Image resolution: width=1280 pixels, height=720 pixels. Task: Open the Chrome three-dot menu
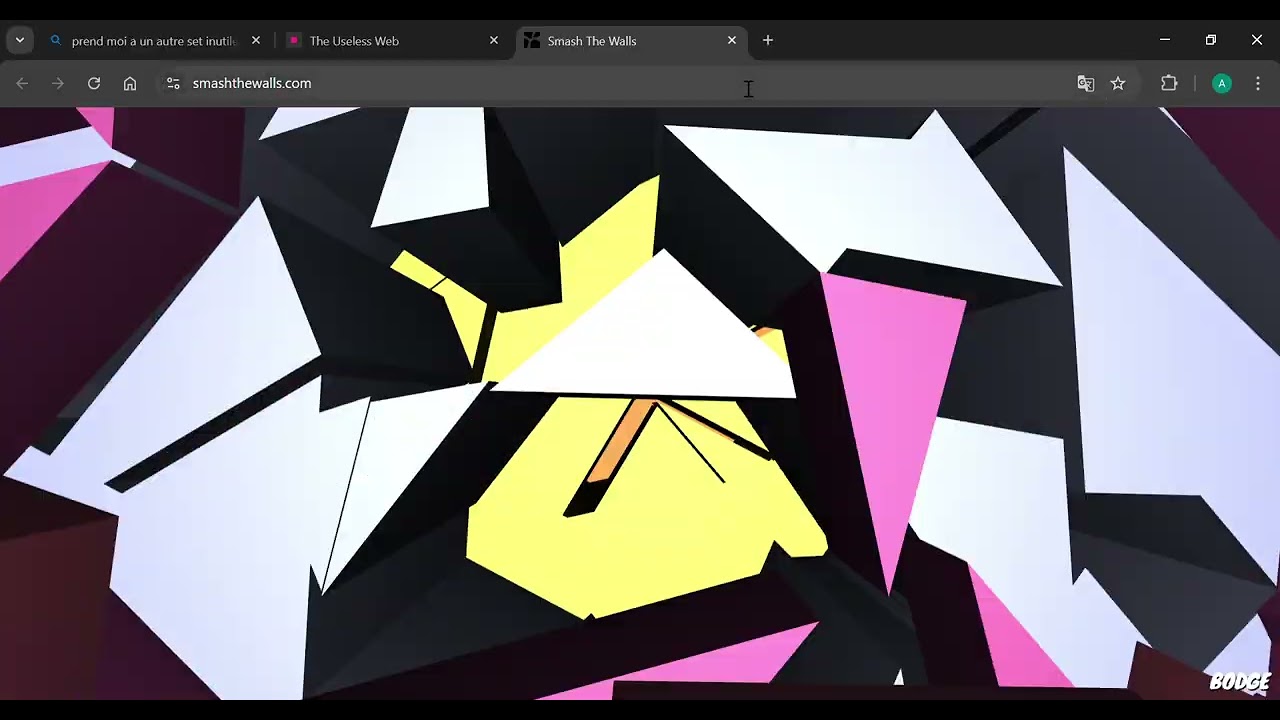[1258, 84]
